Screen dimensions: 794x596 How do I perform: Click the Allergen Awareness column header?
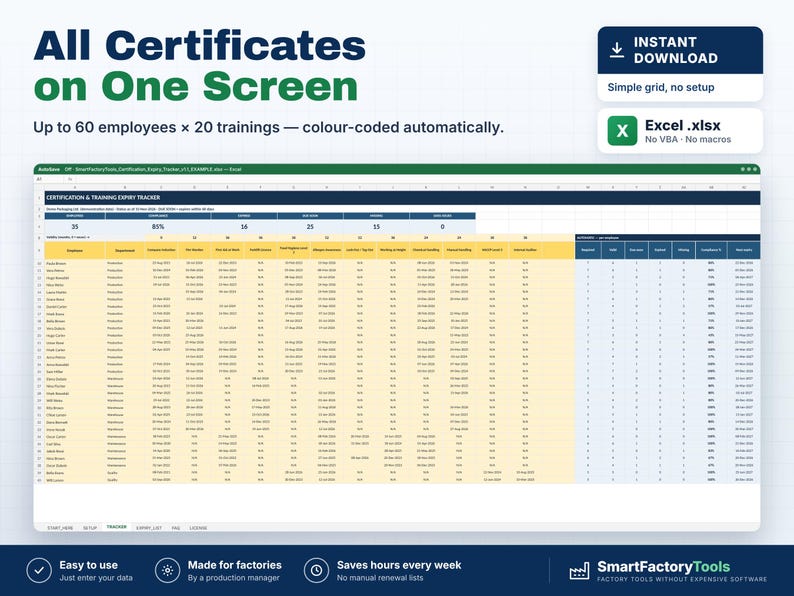[327, 250]
